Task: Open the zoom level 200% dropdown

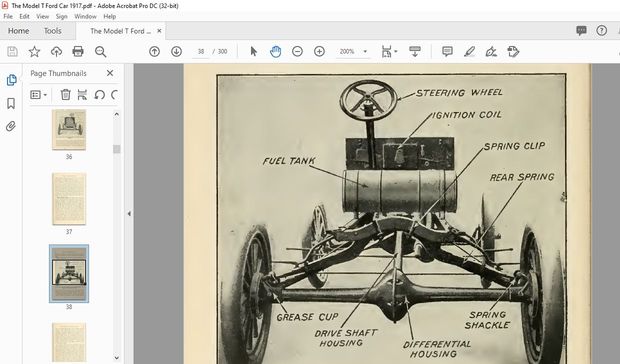Action: tap(365, 51)
